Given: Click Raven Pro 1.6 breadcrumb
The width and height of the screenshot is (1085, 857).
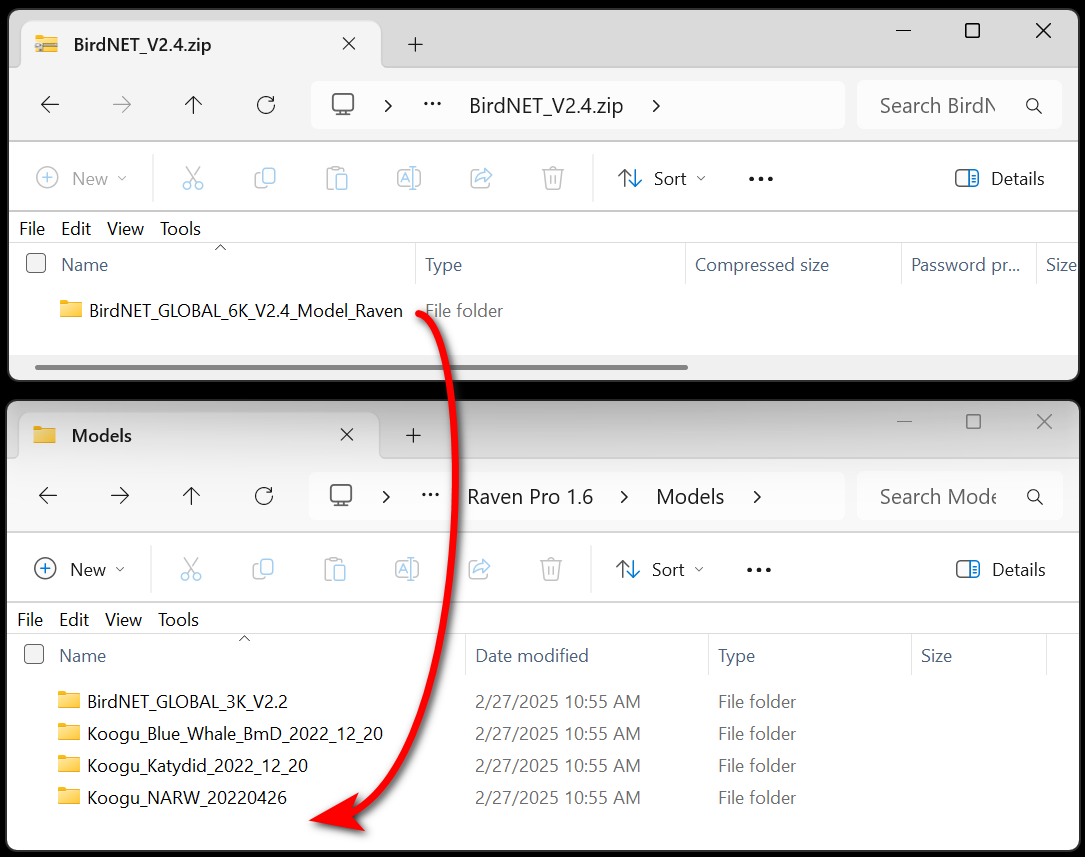Looking at the screenshot, I should [530, 497].
